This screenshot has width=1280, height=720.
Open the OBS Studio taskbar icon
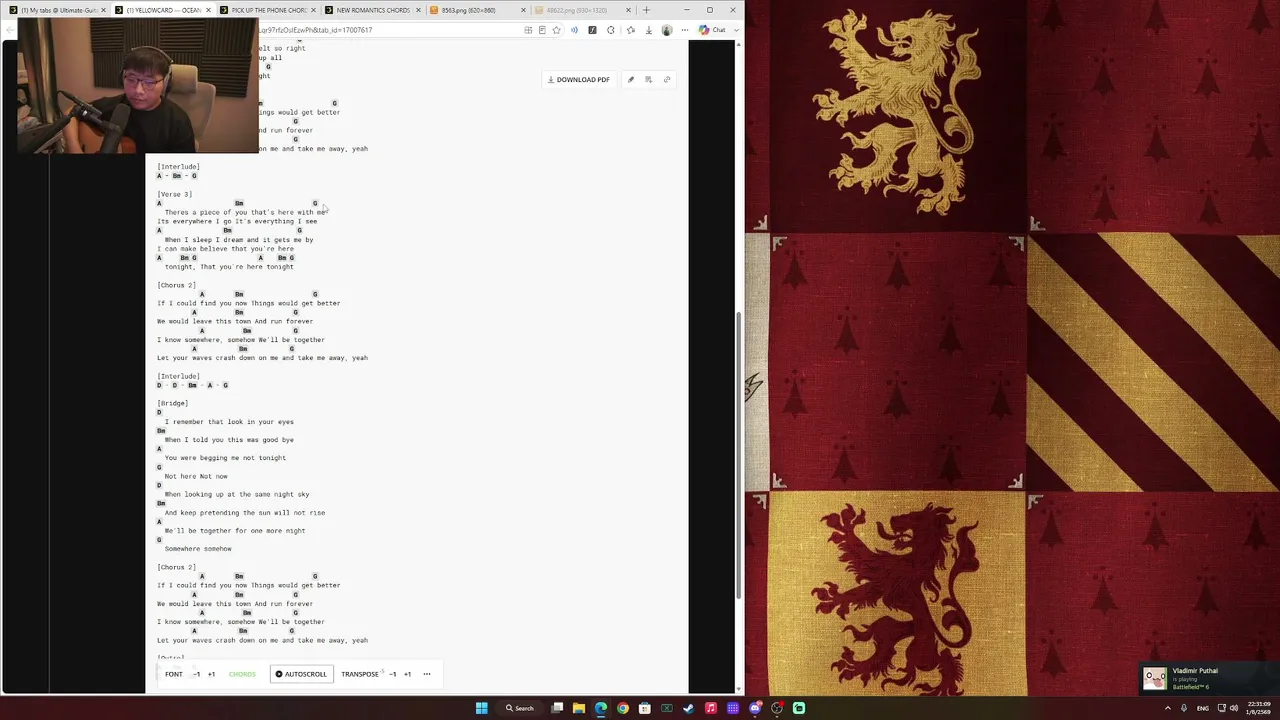pos(777,708)
